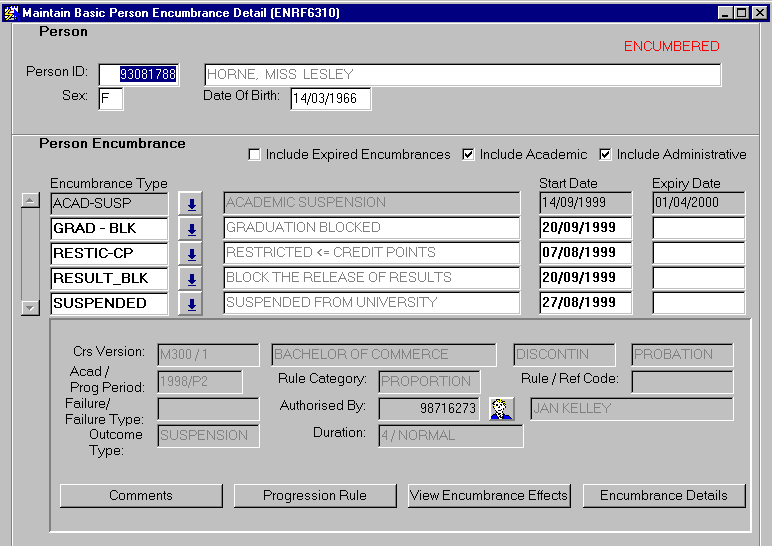
Task: Open the Progression Rule button
Action: 315,496
